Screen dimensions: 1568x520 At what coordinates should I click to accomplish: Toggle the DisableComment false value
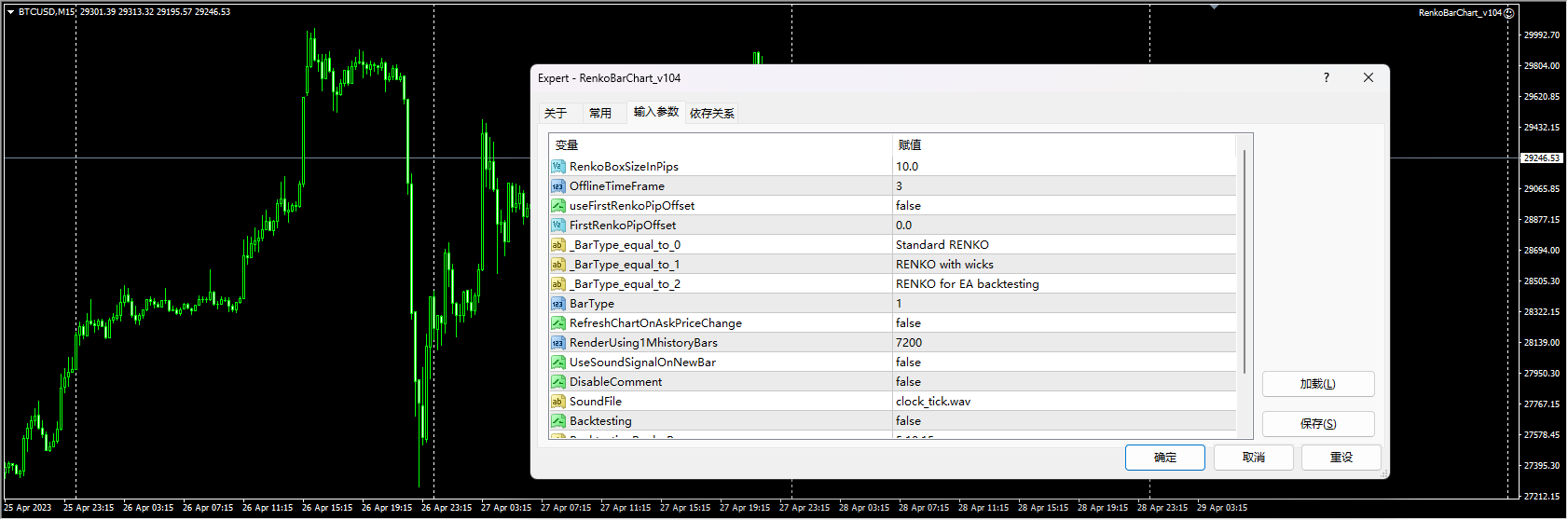908,382
